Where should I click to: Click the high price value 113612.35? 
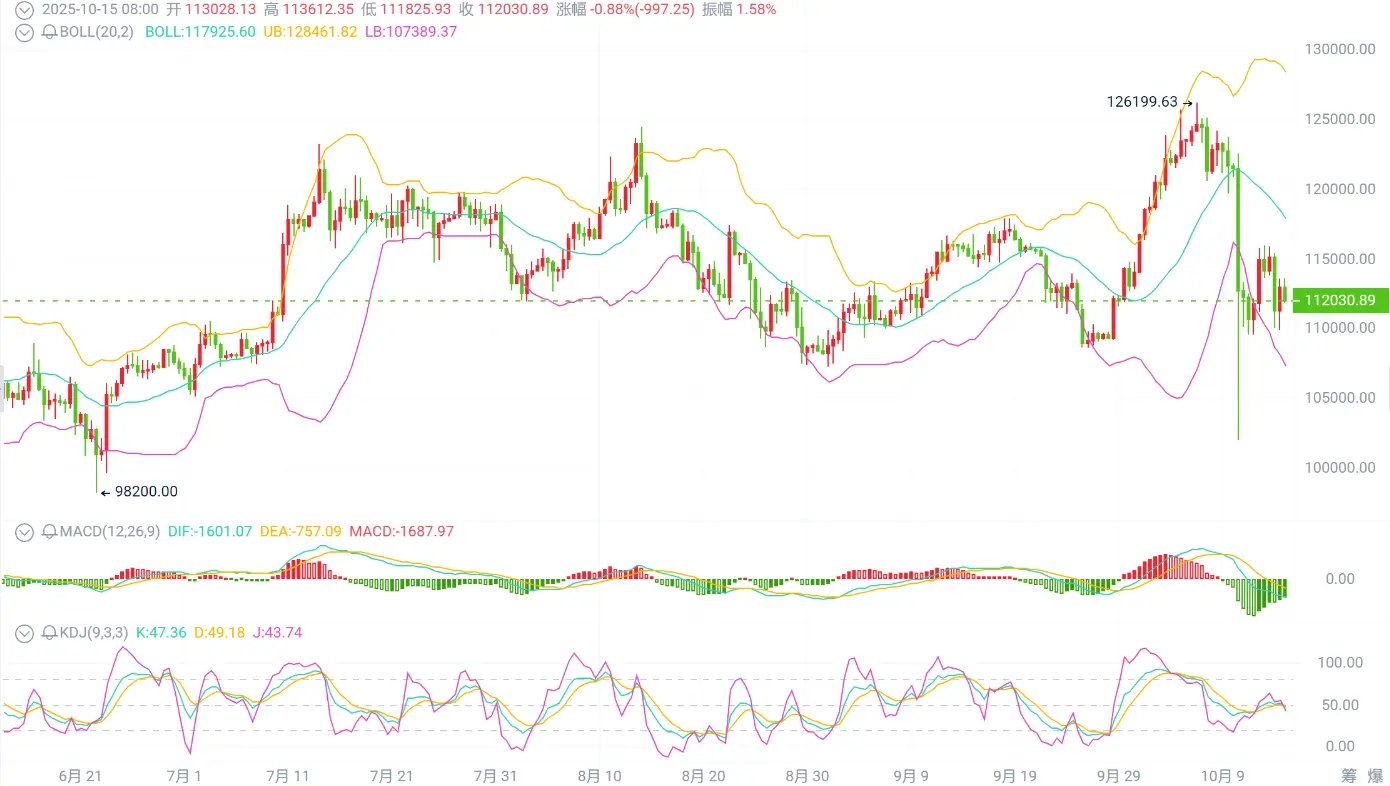click(319, 9)
